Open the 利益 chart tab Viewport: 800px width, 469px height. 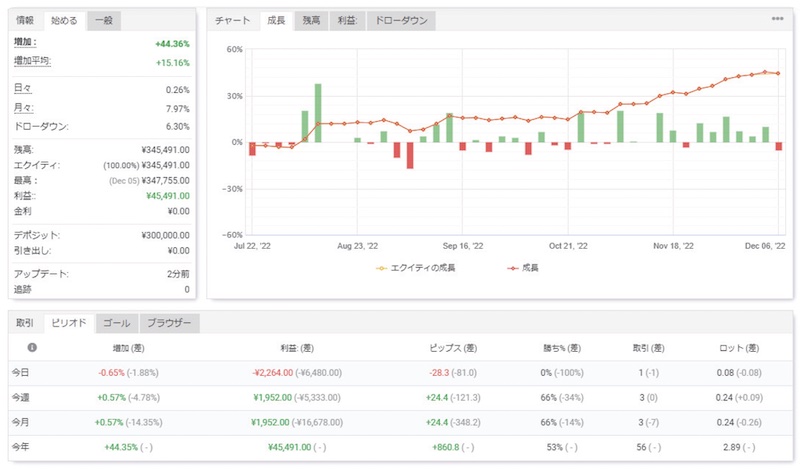pyautogui.click(x=347, y=20)
